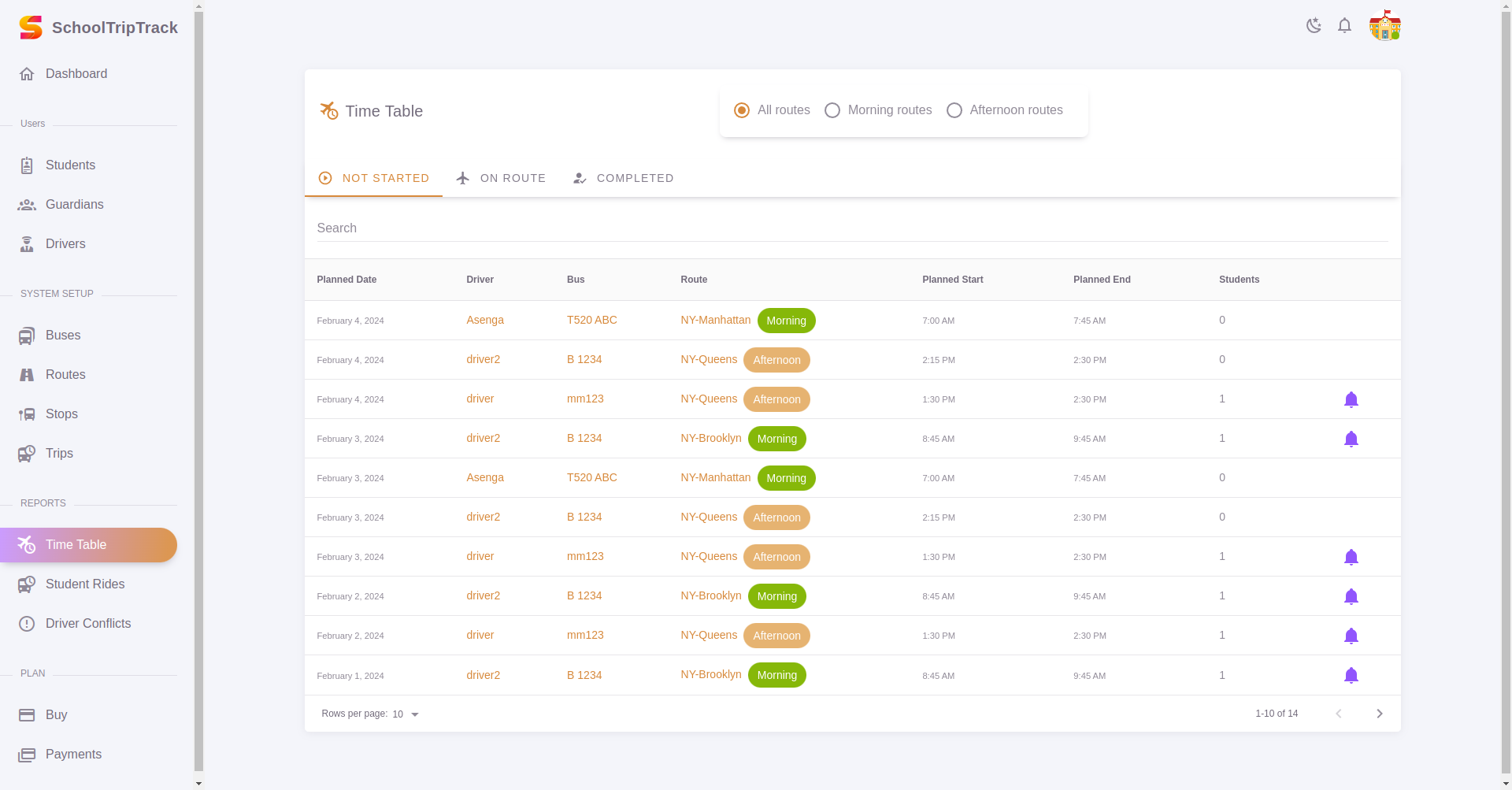1512x790 pixels.
Task: Open the Students section in the sidebar
Action: (x=69, y=165)
